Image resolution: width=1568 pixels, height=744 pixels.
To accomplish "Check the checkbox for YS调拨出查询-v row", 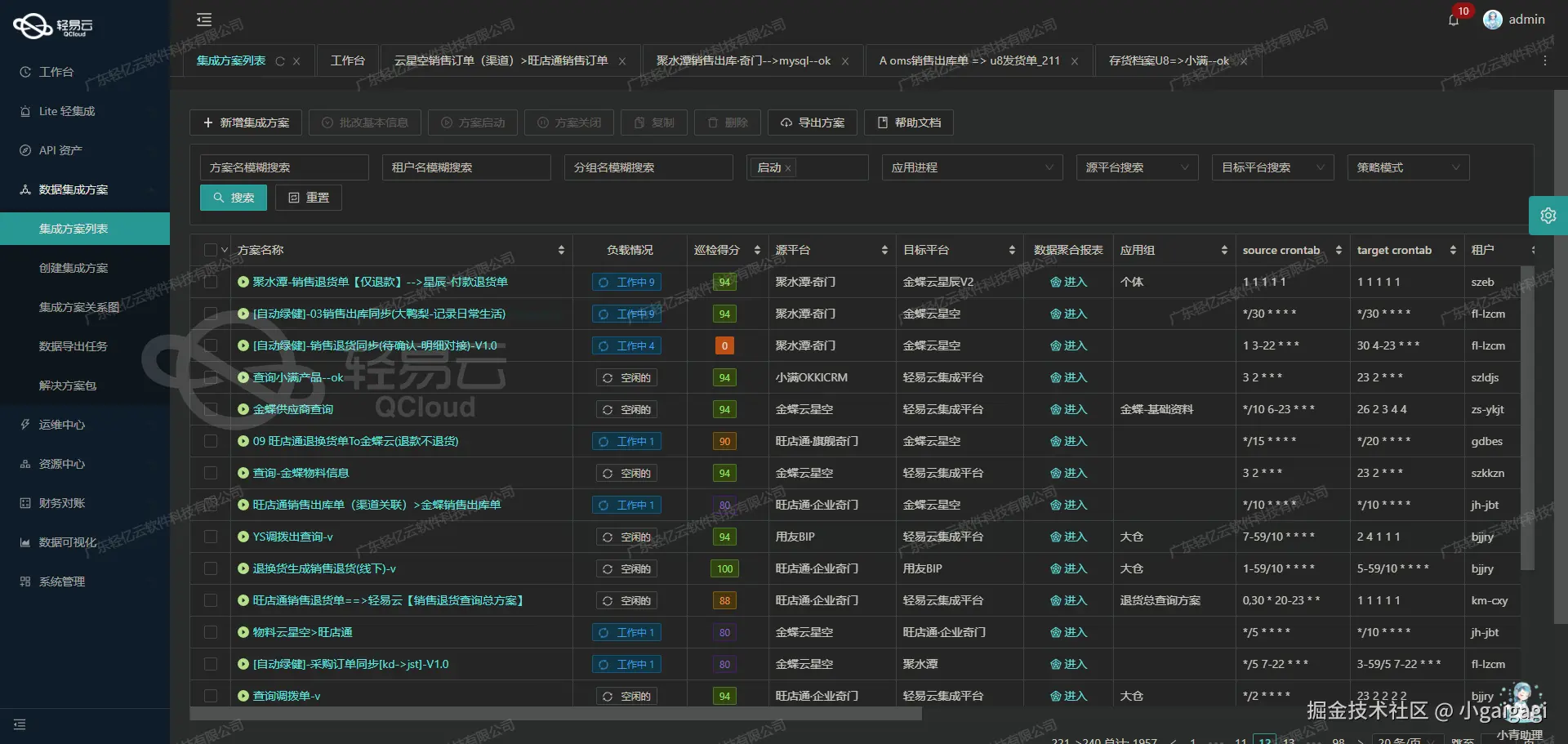I will 211,537.
